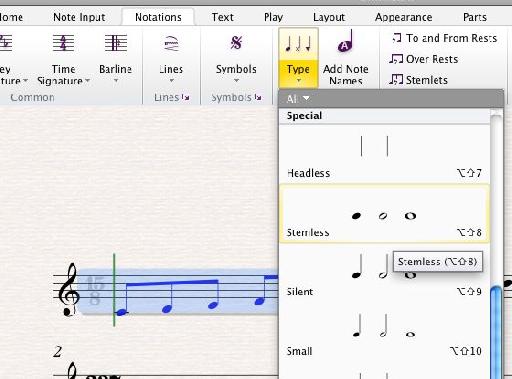Click the notehead Type icon

pos(298,44)
